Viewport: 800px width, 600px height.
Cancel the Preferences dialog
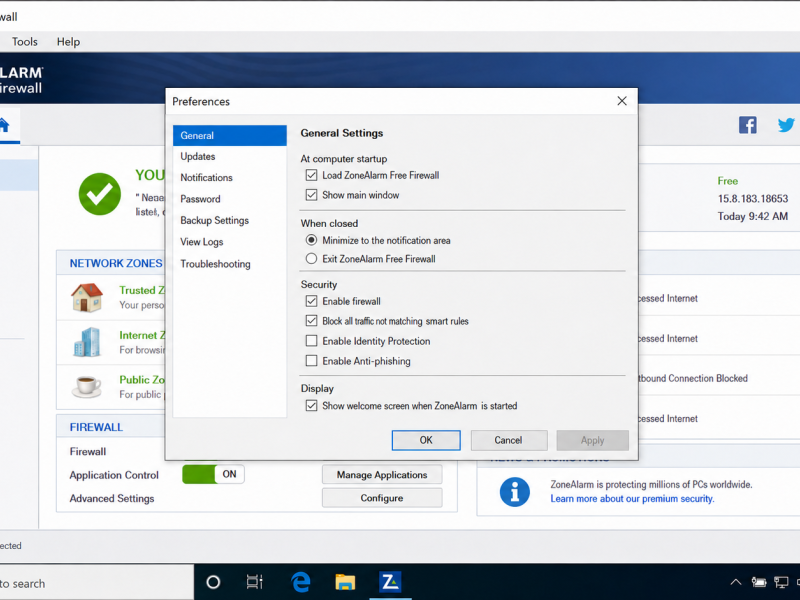[x=509, y=440]
